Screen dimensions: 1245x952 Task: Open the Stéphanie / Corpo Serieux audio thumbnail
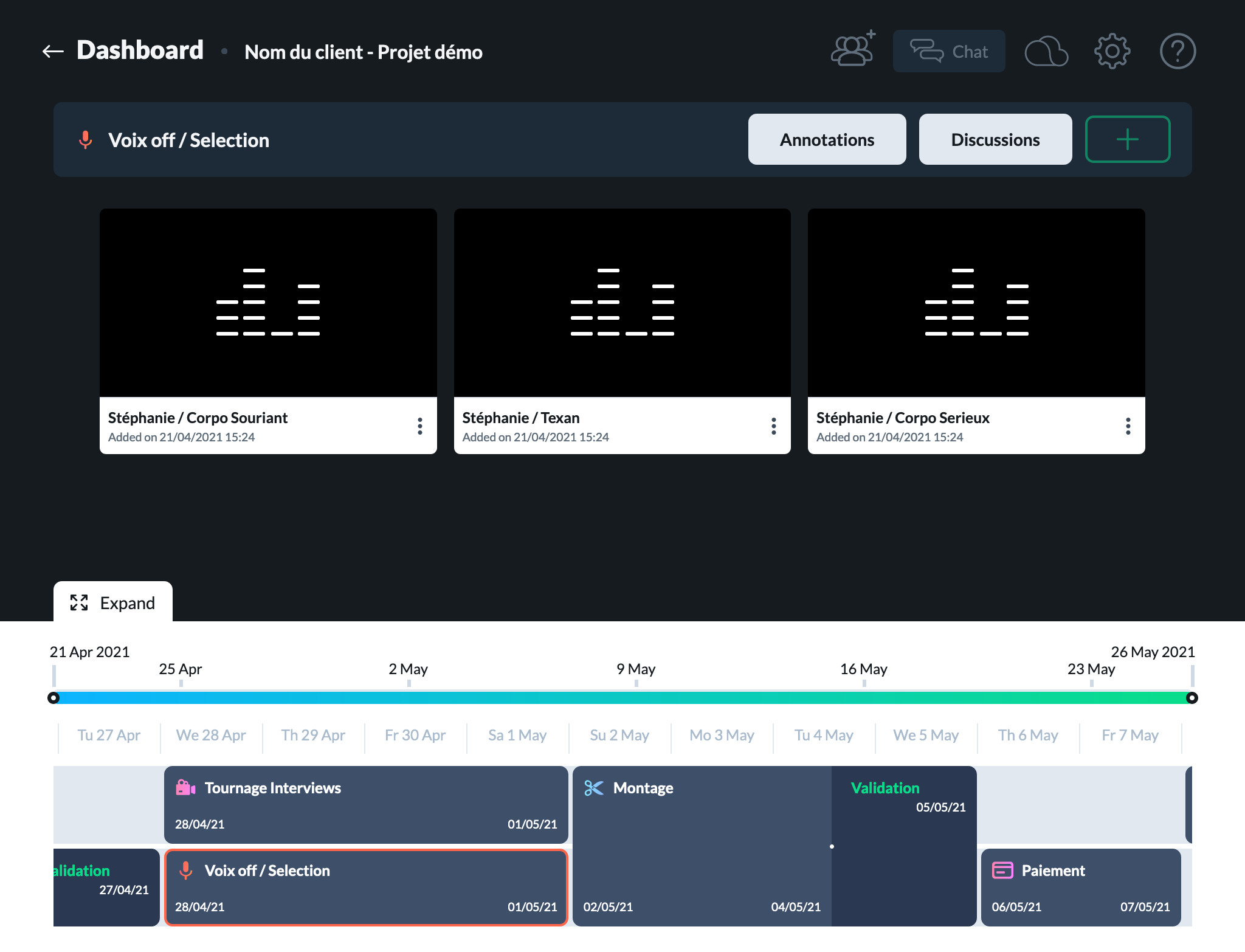tap(976, 303)
